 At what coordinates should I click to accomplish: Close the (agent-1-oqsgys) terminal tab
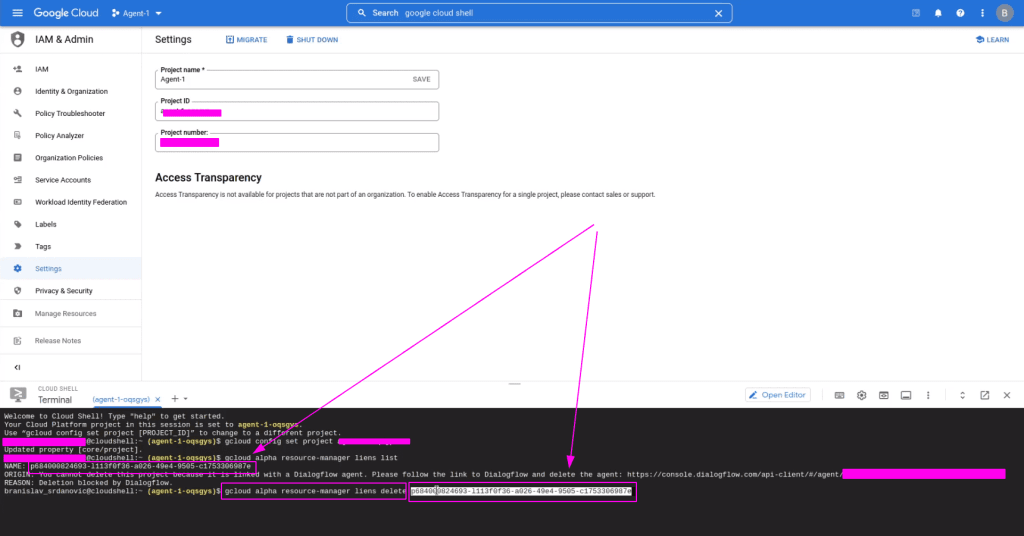coord(157,400)
